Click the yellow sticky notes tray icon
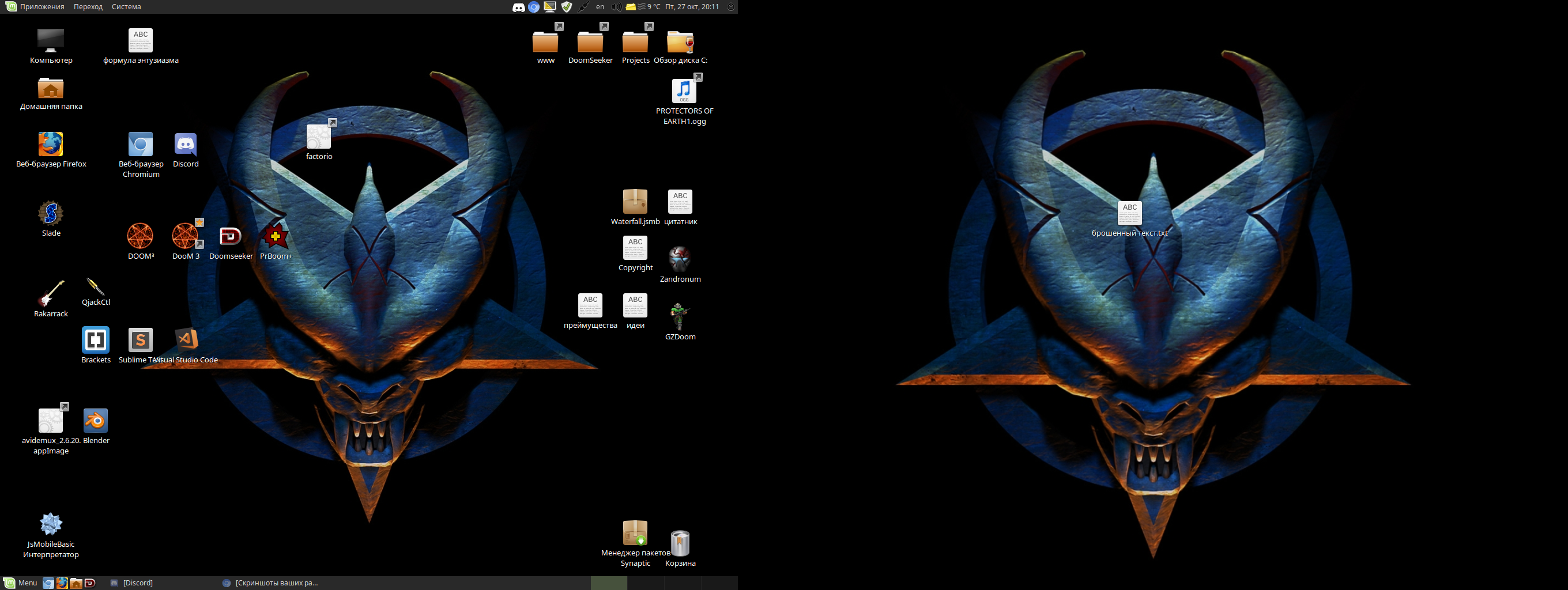This screenshot has width=1568, height=590. click(x=631, y=7)
